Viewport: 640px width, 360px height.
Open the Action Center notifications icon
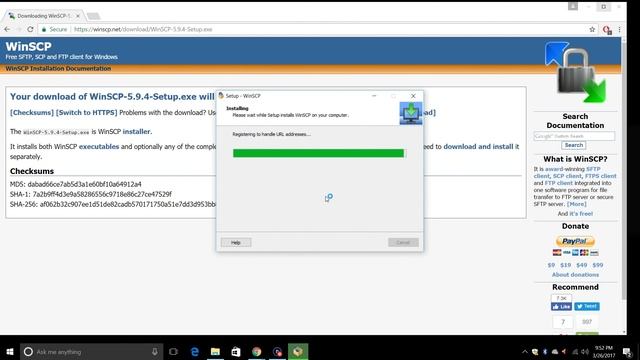tap(627, 352)
